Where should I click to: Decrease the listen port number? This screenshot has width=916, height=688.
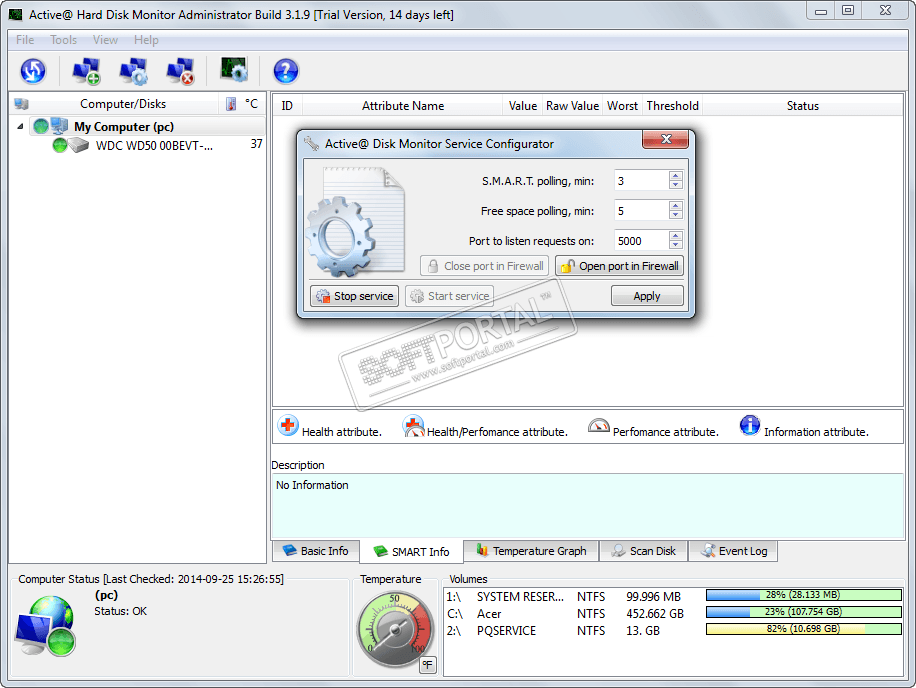(675, 244)
